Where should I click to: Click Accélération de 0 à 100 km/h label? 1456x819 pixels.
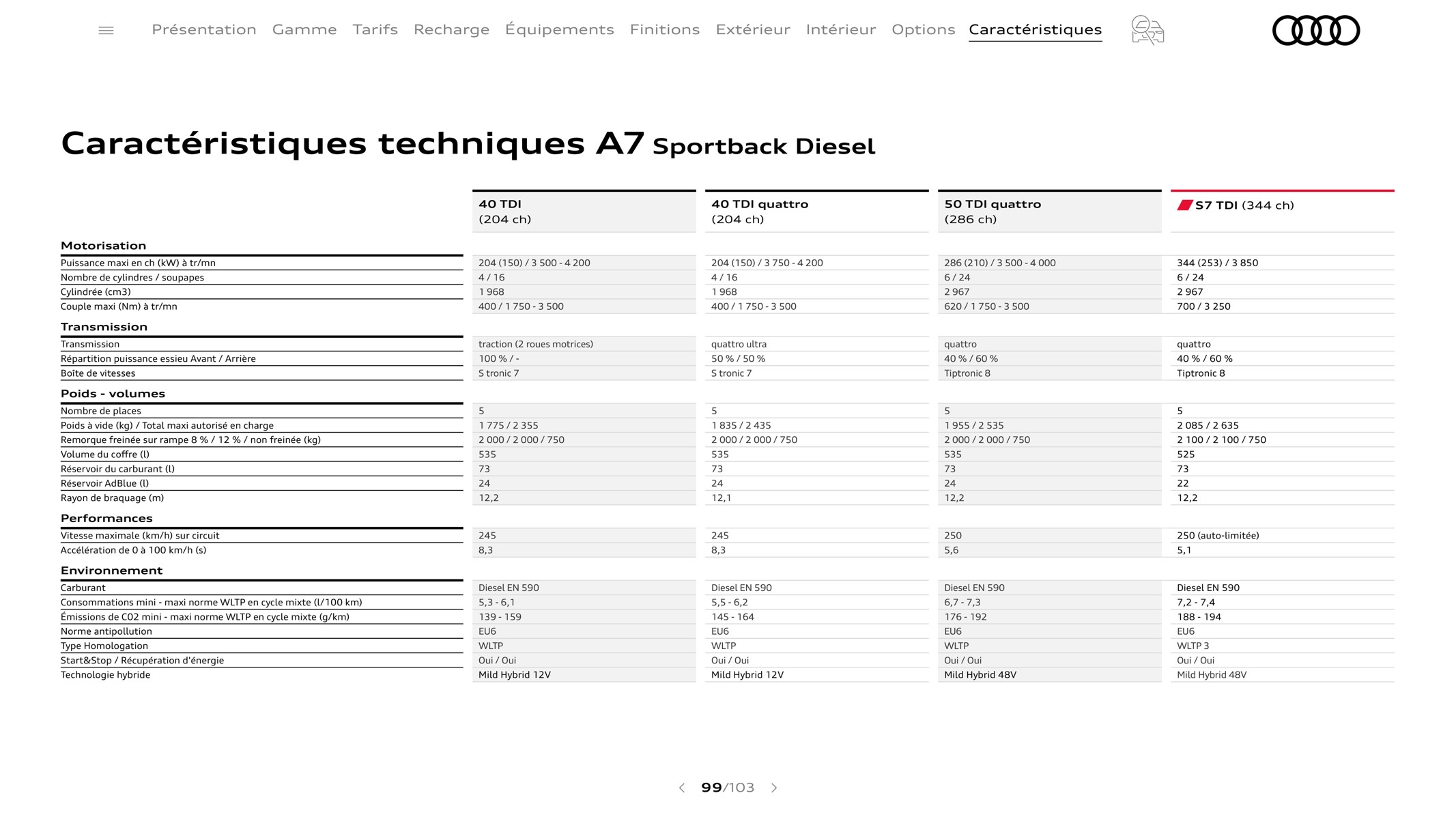[133, 550]
